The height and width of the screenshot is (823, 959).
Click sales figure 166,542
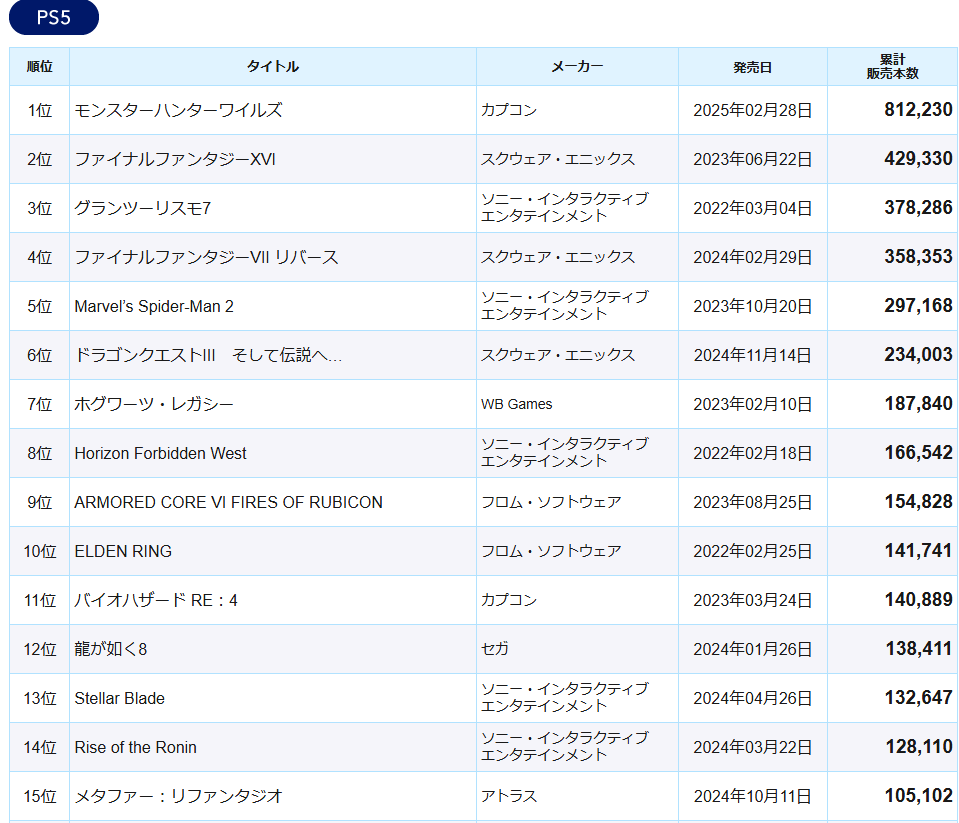[918, 452]
